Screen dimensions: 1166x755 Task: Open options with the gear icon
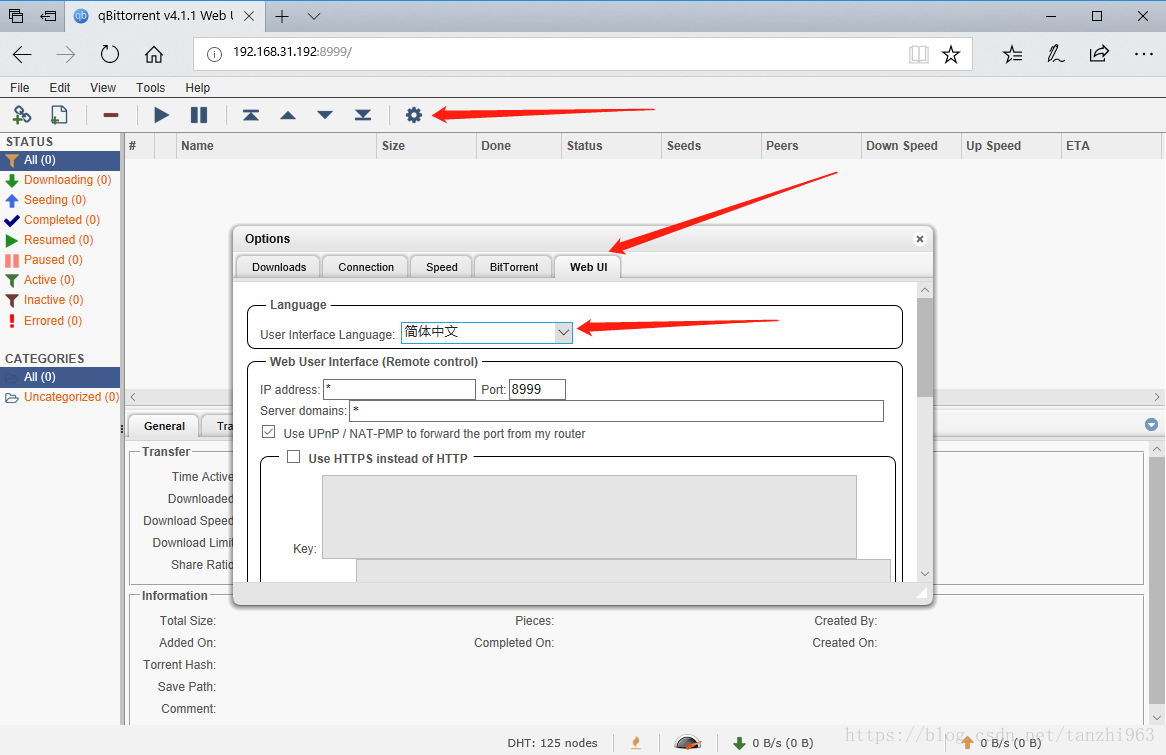(x=414, y=115)
